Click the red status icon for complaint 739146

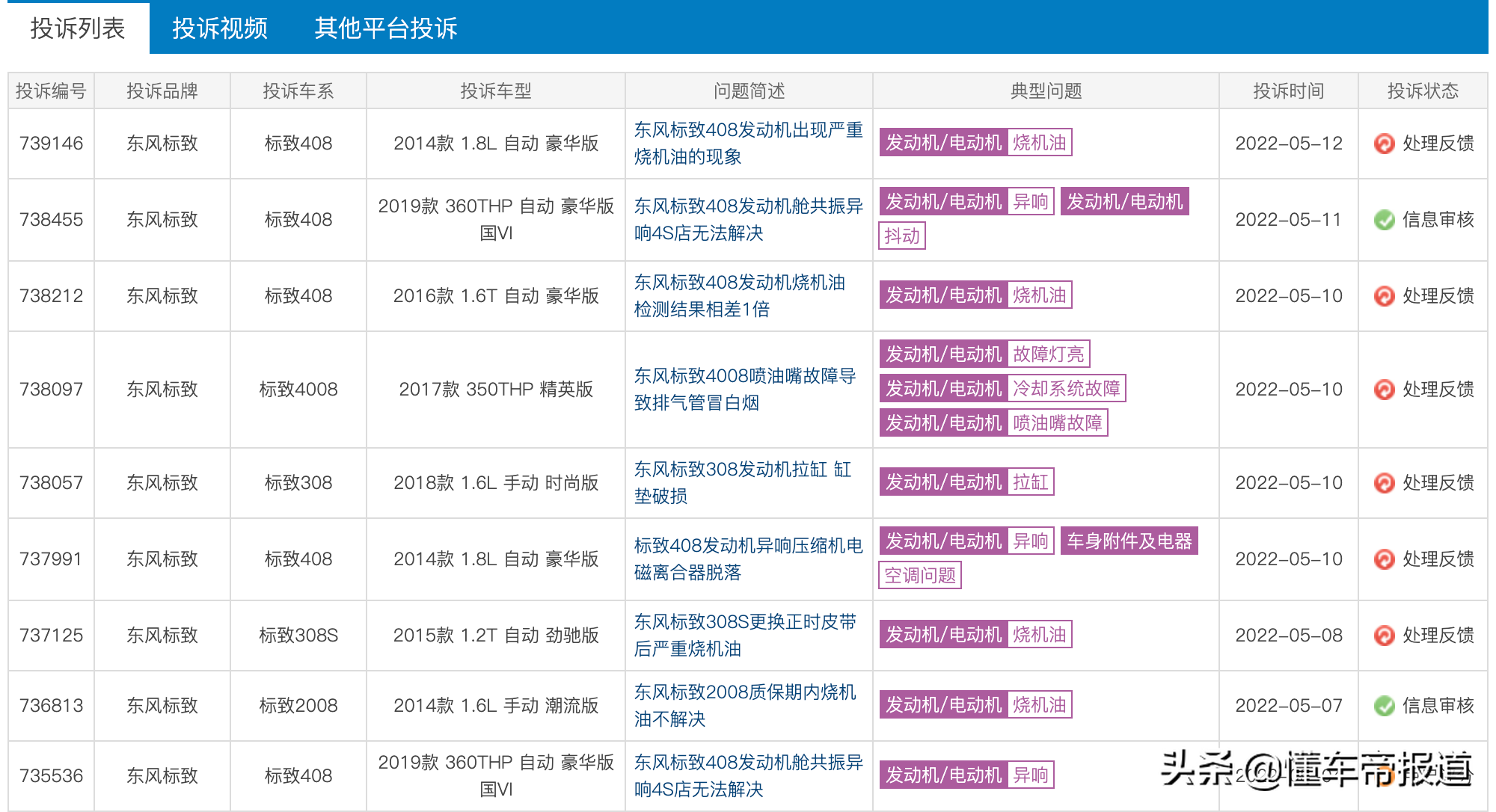1385,144
